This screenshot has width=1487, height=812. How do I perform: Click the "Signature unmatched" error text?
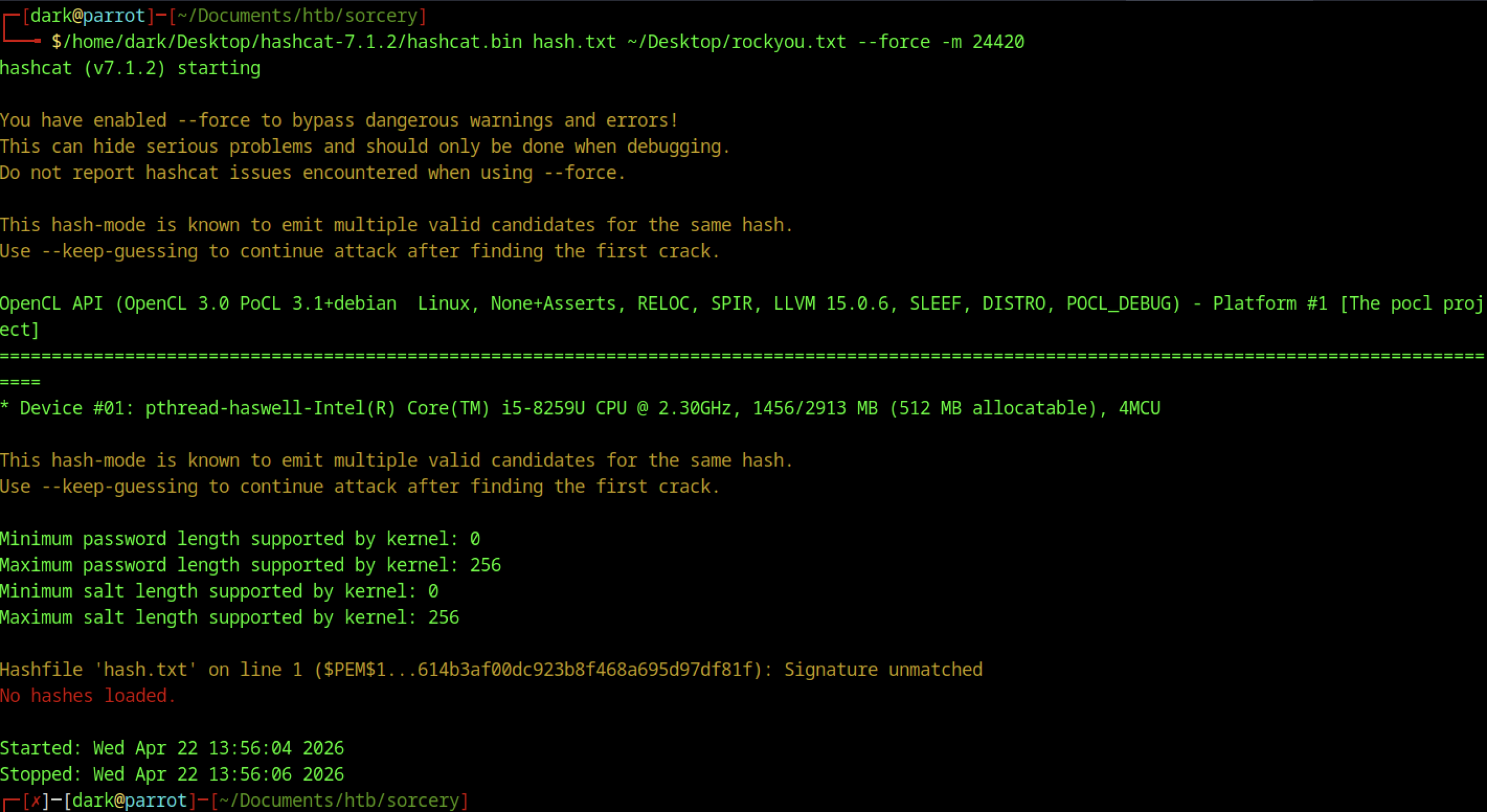point(883,670)
